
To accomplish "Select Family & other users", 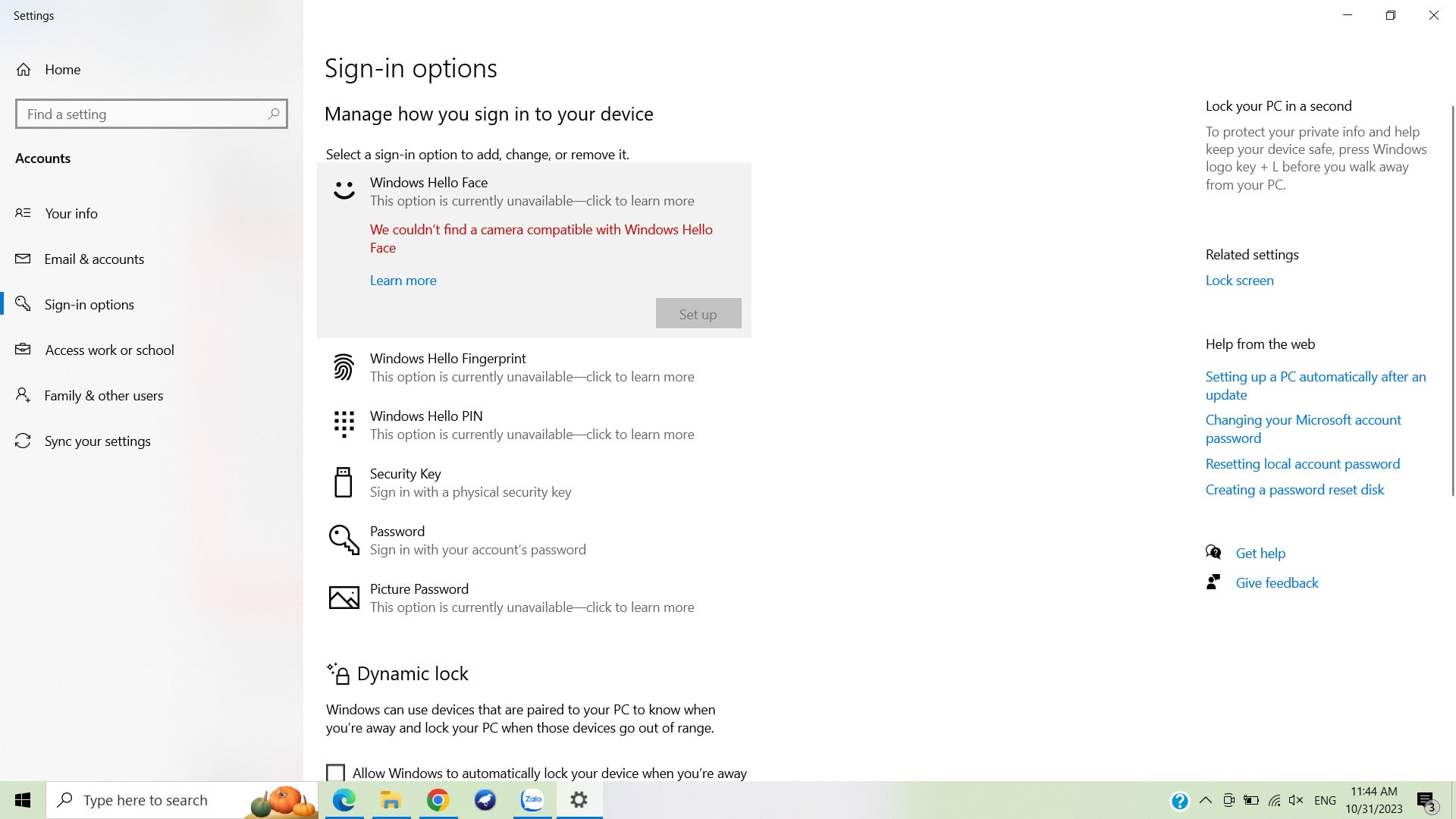I will (x=152, y=395).
